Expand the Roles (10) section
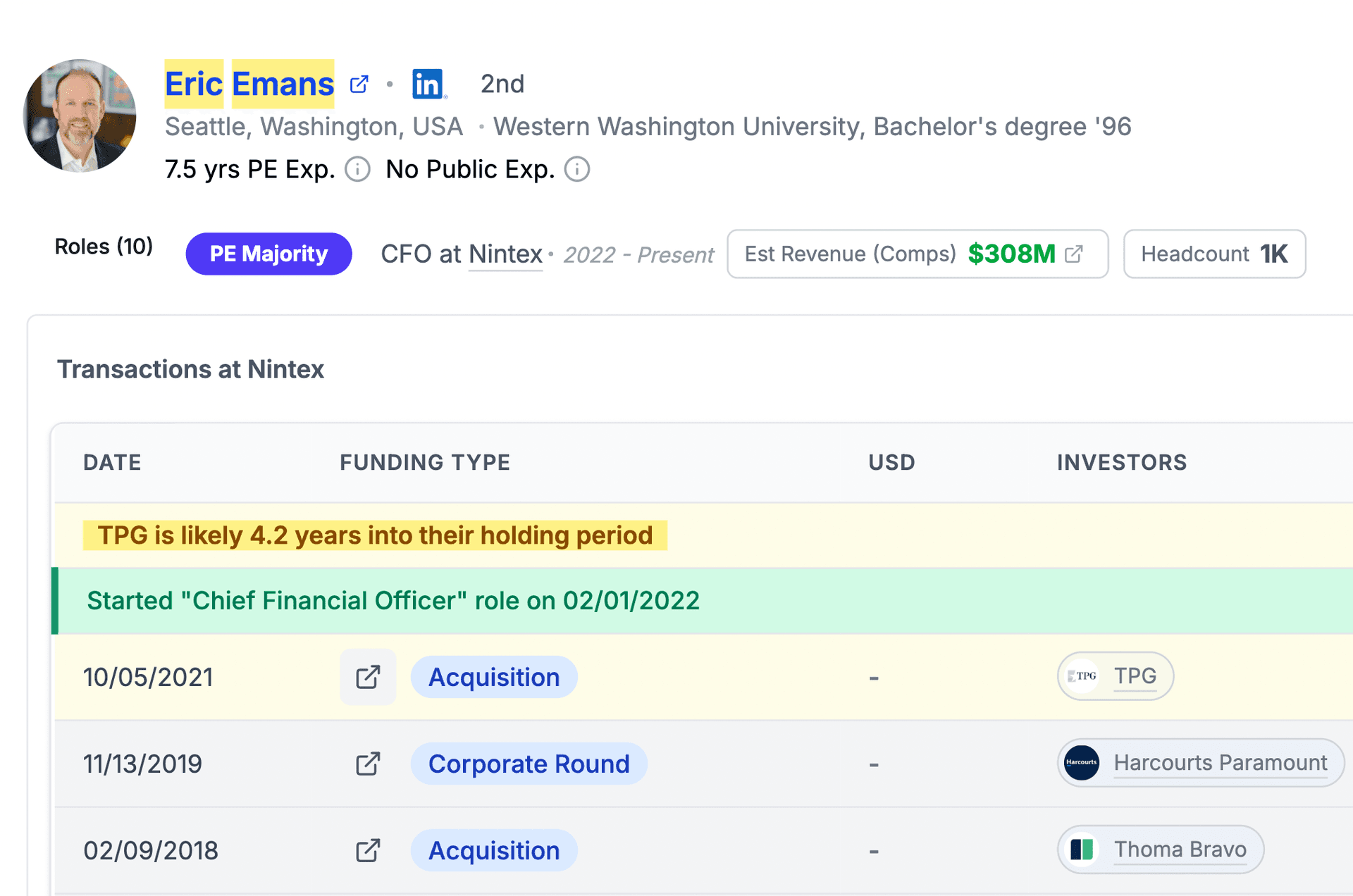 click(x=104, y=247)
